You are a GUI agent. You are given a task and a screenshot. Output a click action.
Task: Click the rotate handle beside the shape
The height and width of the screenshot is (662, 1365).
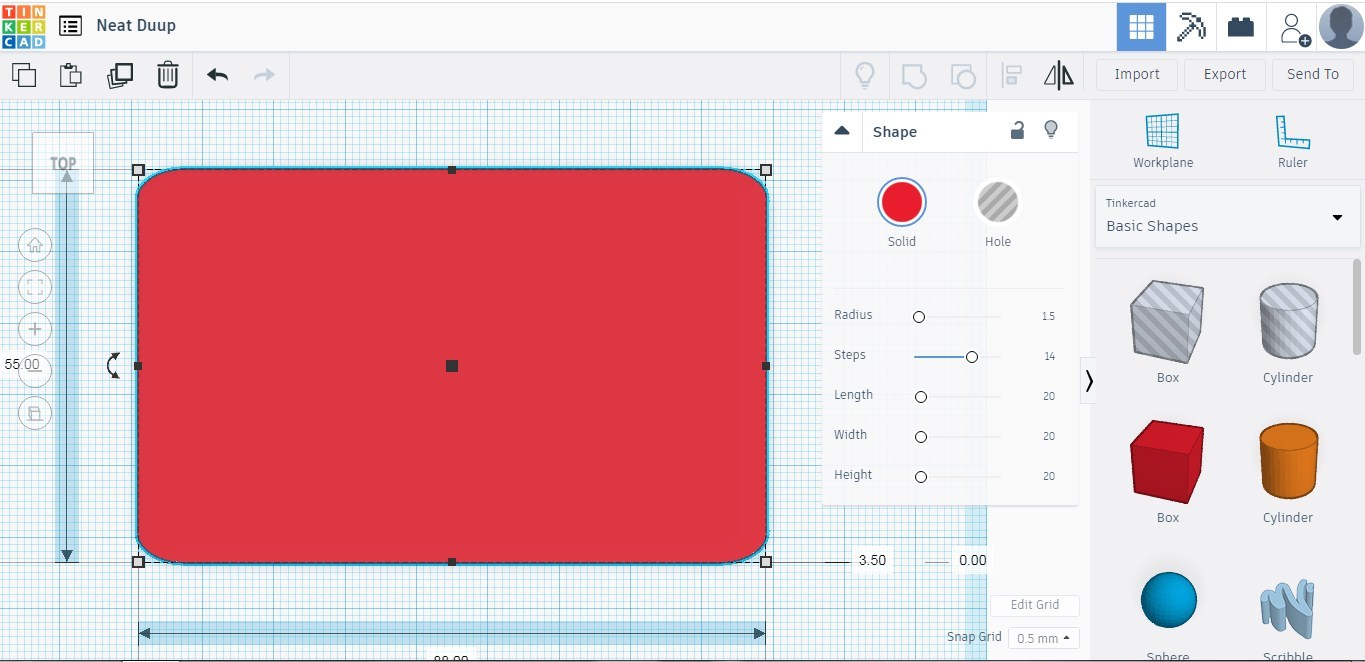click(114, 365)
